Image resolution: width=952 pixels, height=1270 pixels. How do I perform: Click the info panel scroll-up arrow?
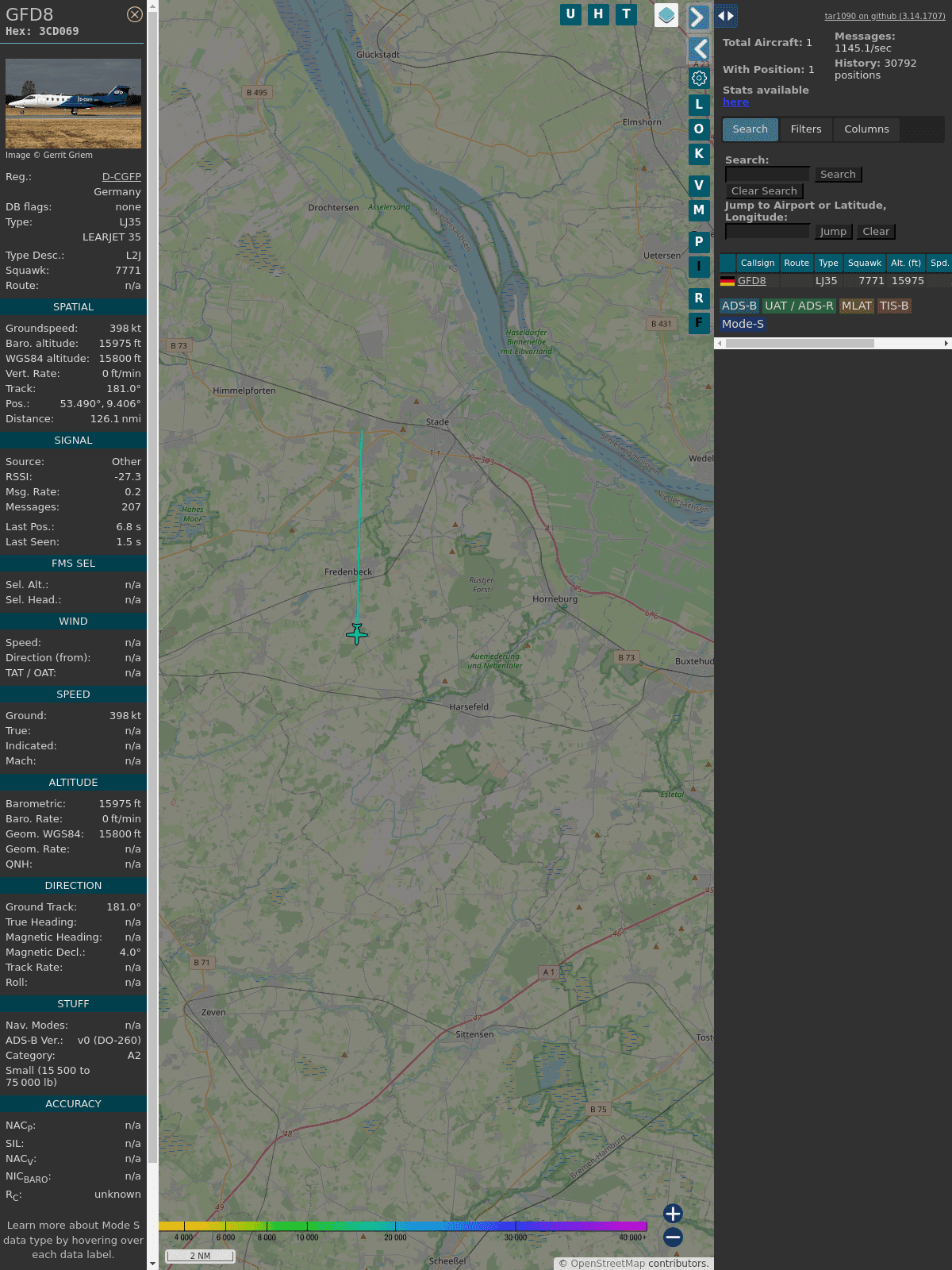click(152, 6)
